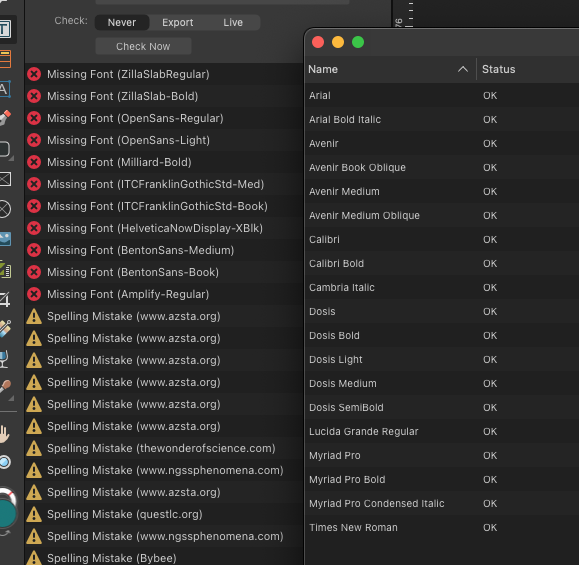Set preflight Check mode to Live
The height and width of the screenshot is (565, 579).
[x=233, y=23]
